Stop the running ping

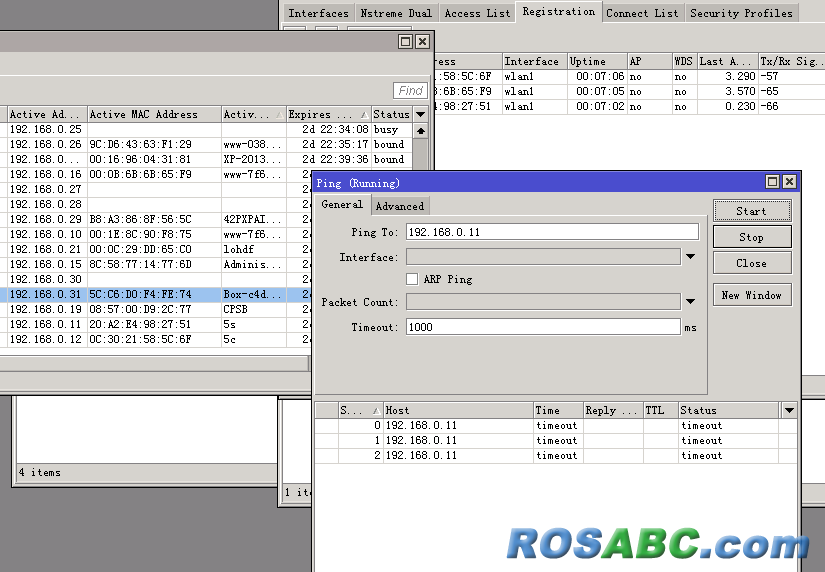752,237
